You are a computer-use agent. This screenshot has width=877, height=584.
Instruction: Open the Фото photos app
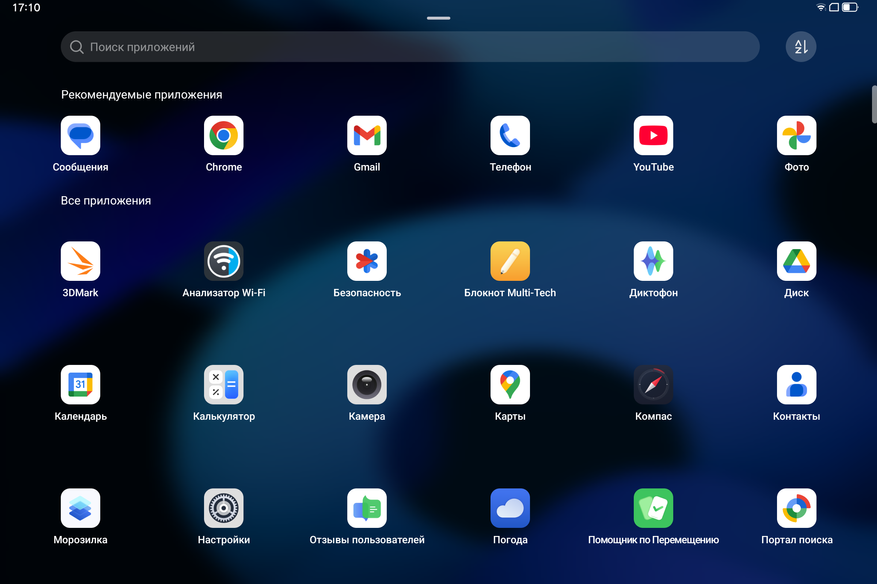pos(796,135)
